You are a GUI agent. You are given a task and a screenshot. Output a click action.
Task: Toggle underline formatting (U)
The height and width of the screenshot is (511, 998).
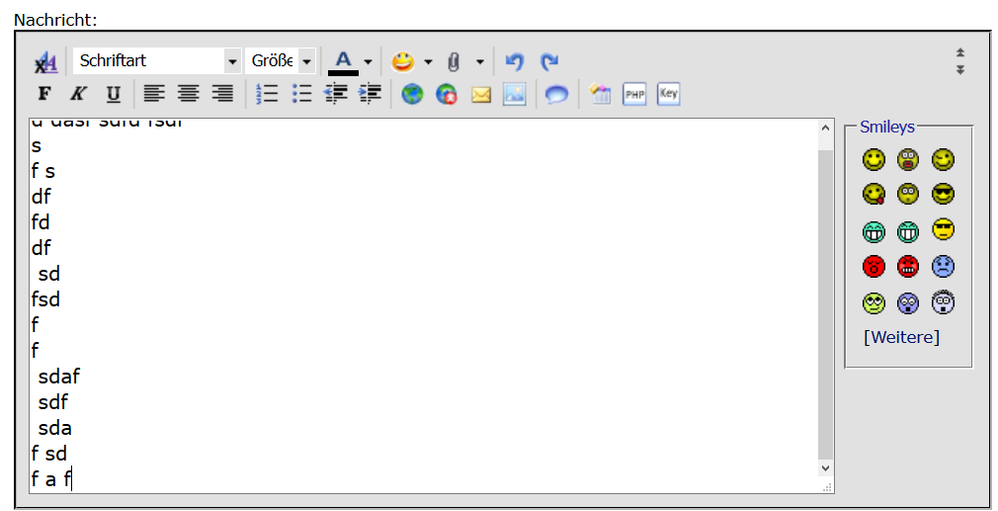point(113,94)
